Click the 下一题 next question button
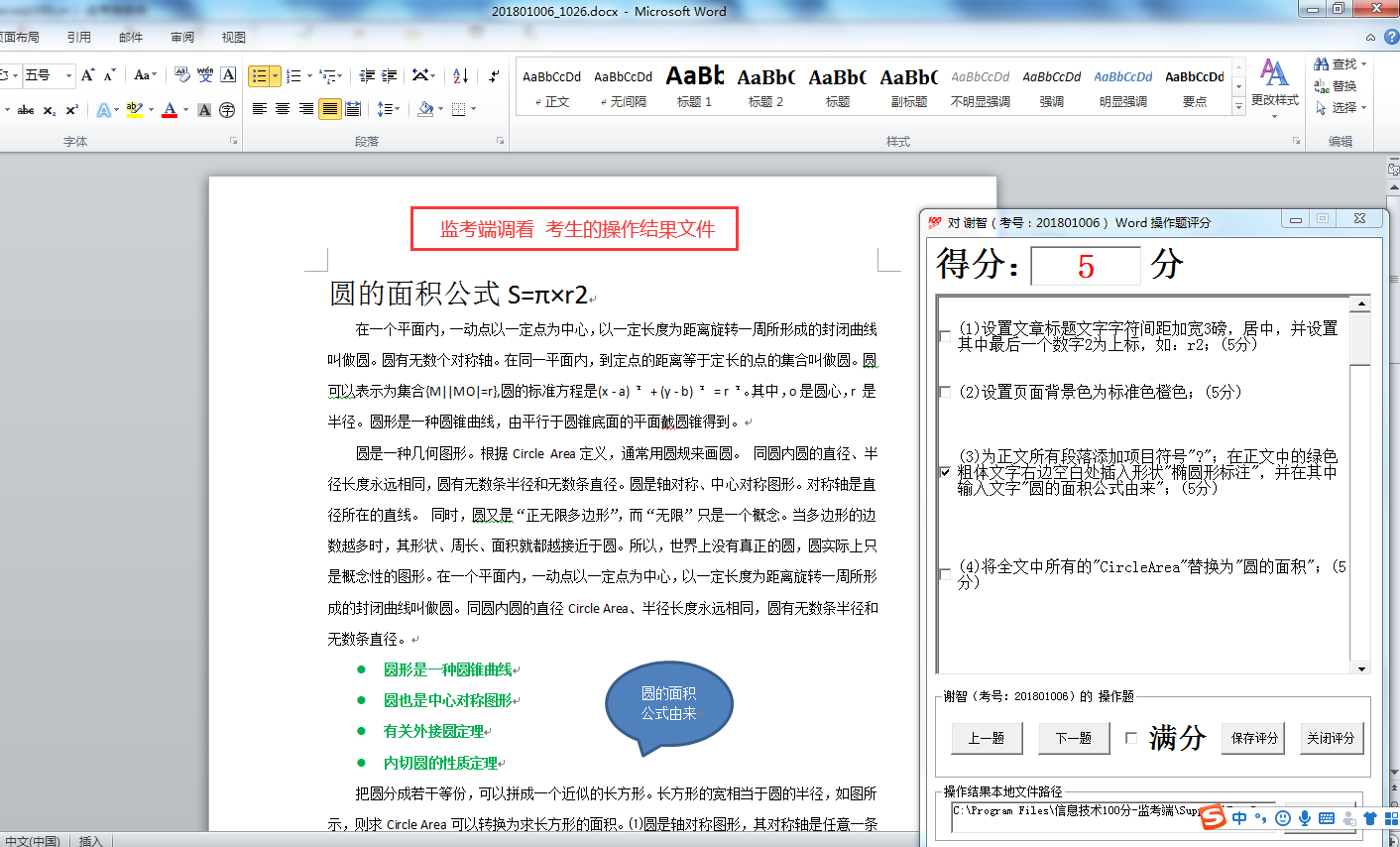 point(1074,738)
